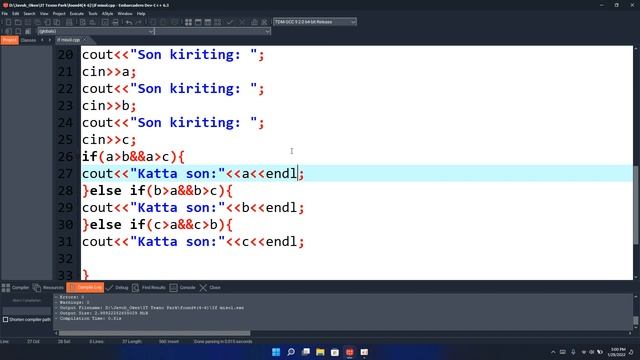Click the Debug checkmark toolbar icon
Viewport: 640px width, 360px height.
230,22
